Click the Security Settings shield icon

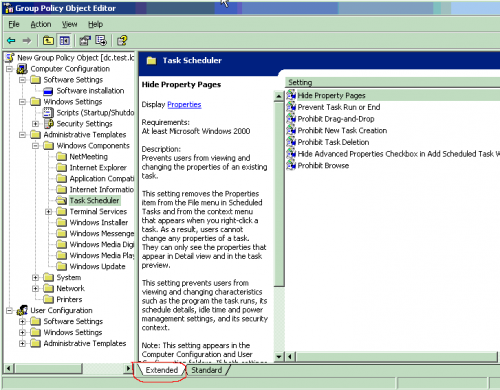coord(49,124)
